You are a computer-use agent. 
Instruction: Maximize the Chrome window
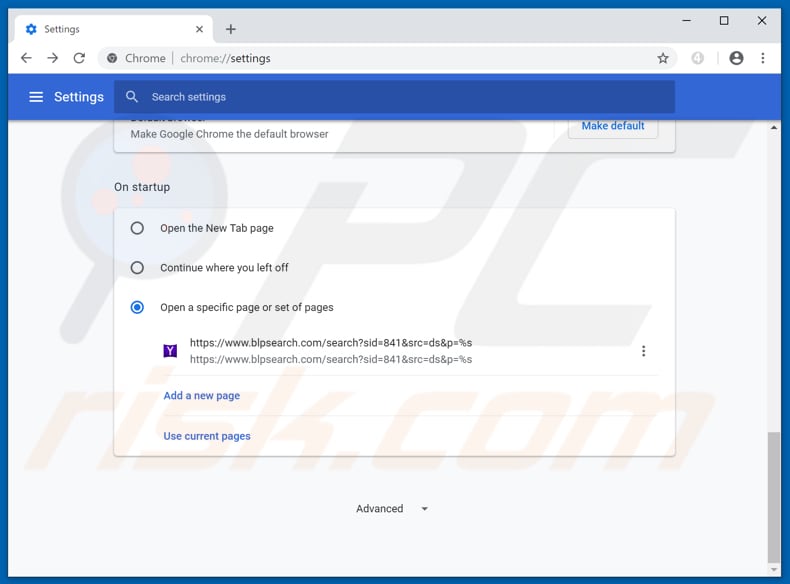tap(724, 21)
